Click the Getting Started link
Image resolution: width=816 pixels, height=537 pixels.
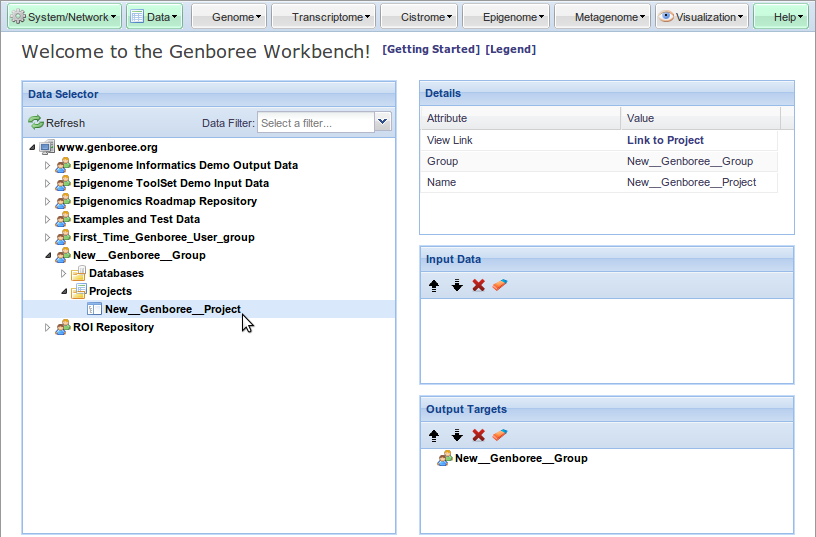[431, 50]
